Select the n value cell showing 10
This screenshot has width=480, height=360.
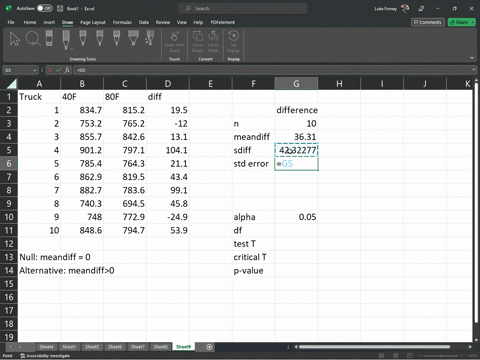(x=296, y=123)
